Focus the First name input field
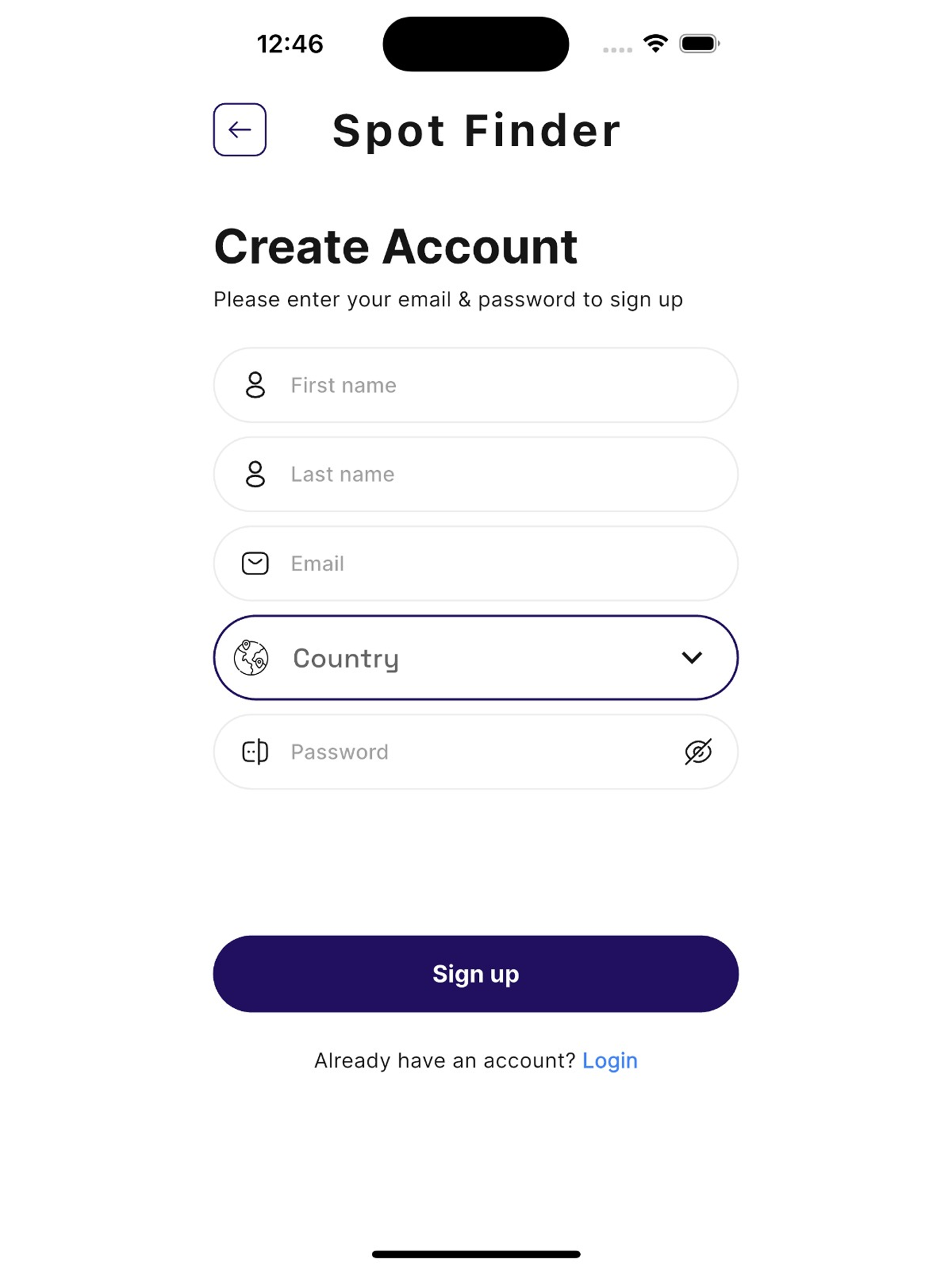The width and height of the screenshot is (952, 1270). pos(476,385)
